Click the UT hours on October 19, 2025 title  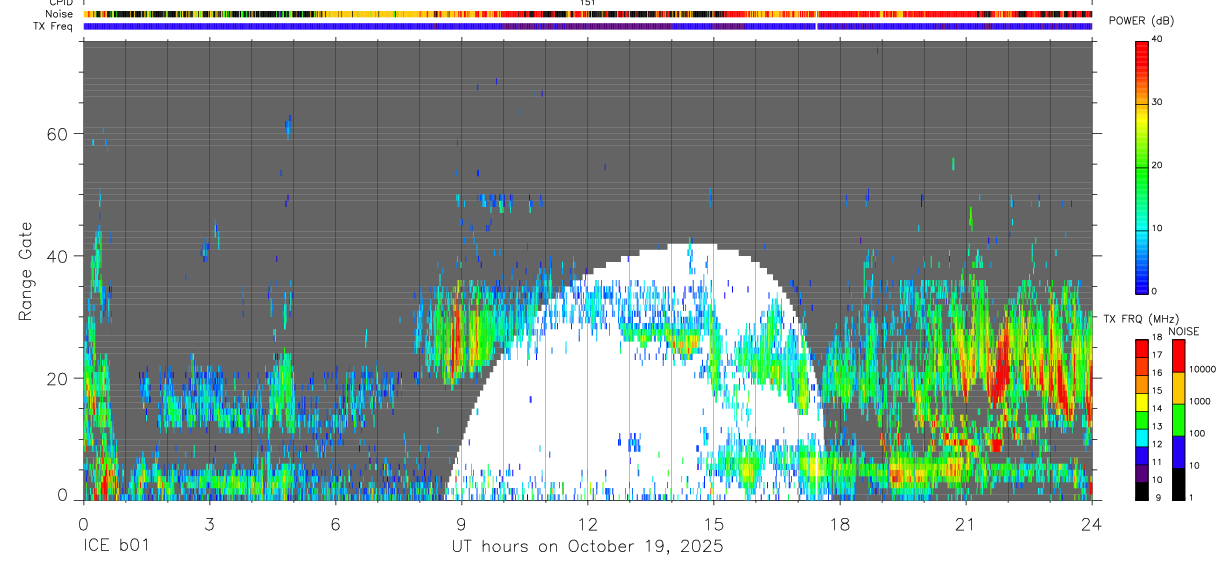point(588,547)
